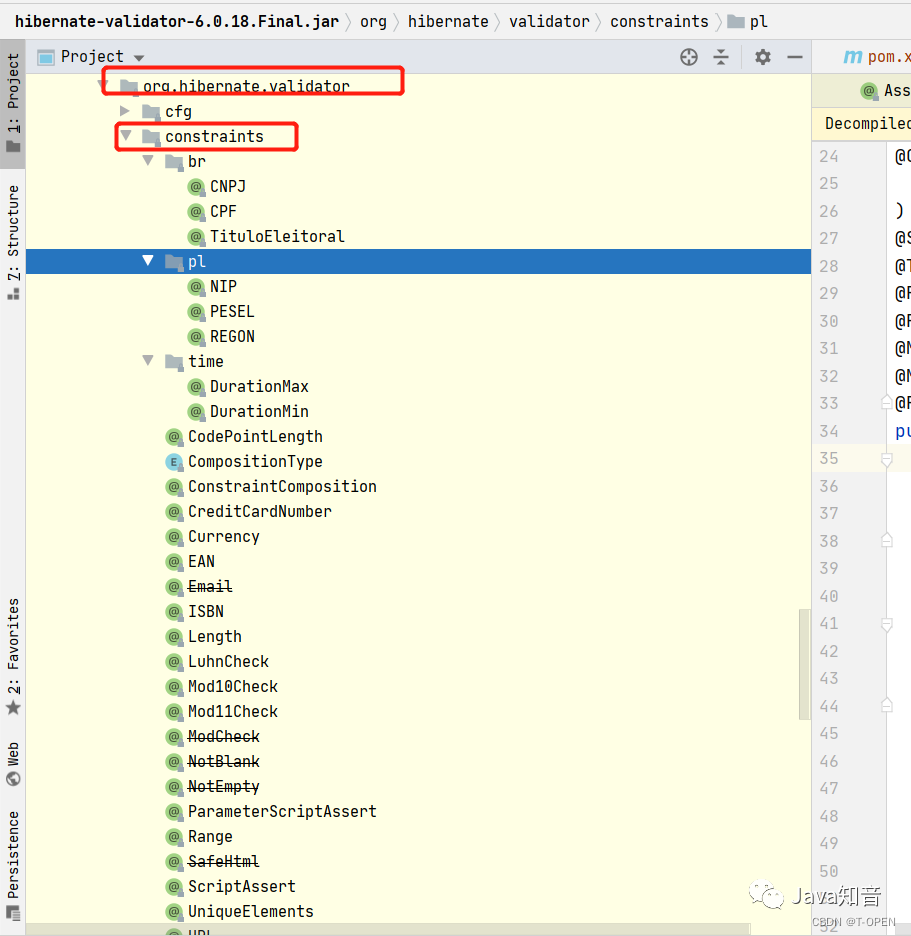Click the org breadcrumb segment
This screenshot has height=936, width=911.
[x=373, y=22]
